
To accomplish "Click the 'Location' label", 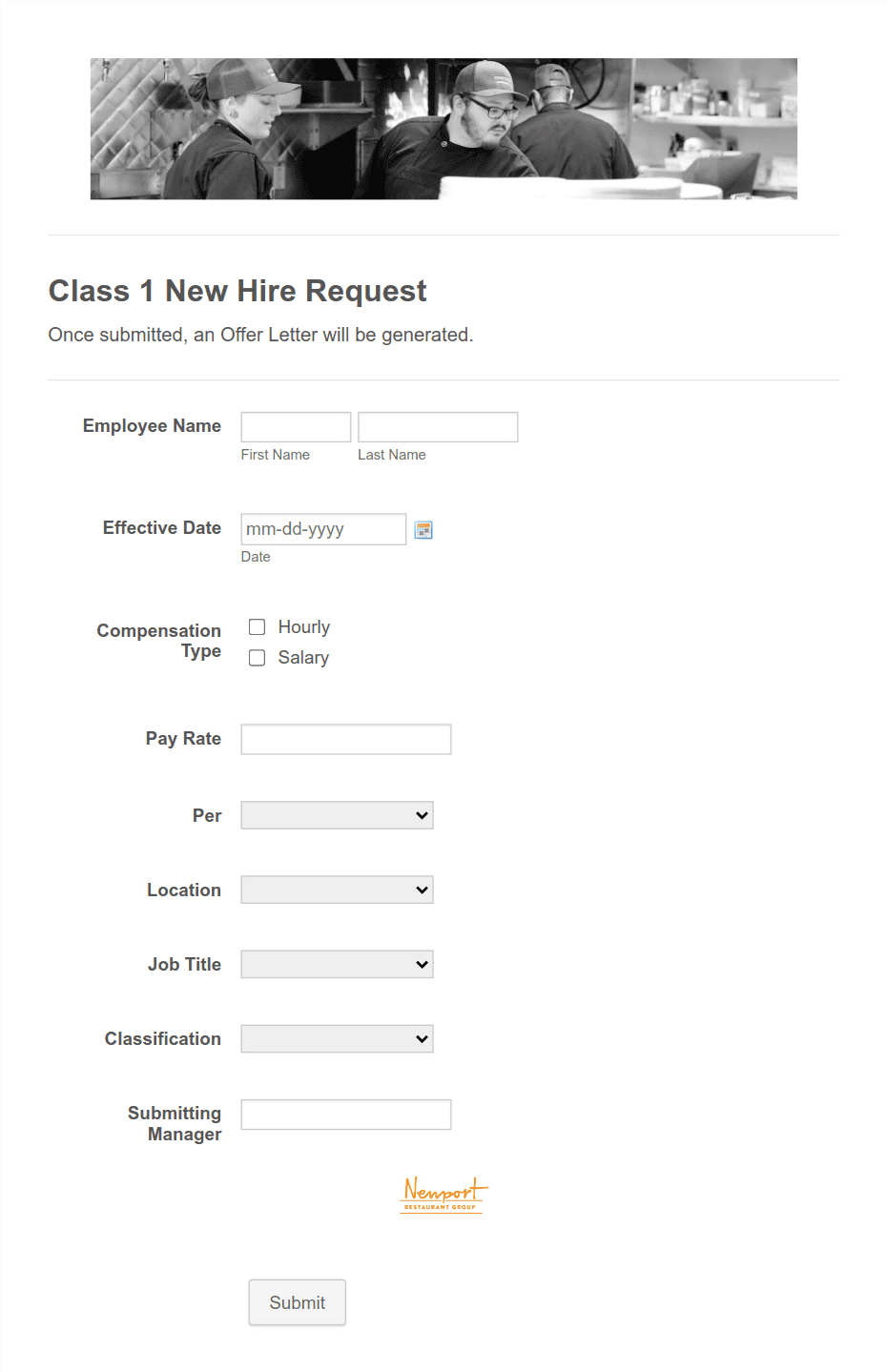I will [x=184, y=891].
